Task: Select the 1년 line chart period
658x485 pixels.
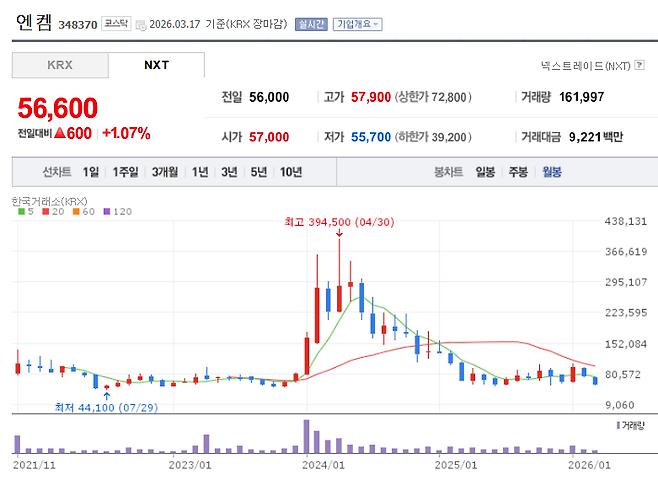Action: 200,172
